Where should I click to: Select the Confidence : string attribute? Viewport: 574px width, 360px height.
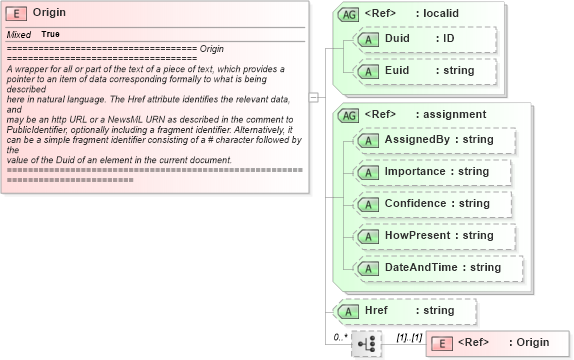click(x=433, y=205)
